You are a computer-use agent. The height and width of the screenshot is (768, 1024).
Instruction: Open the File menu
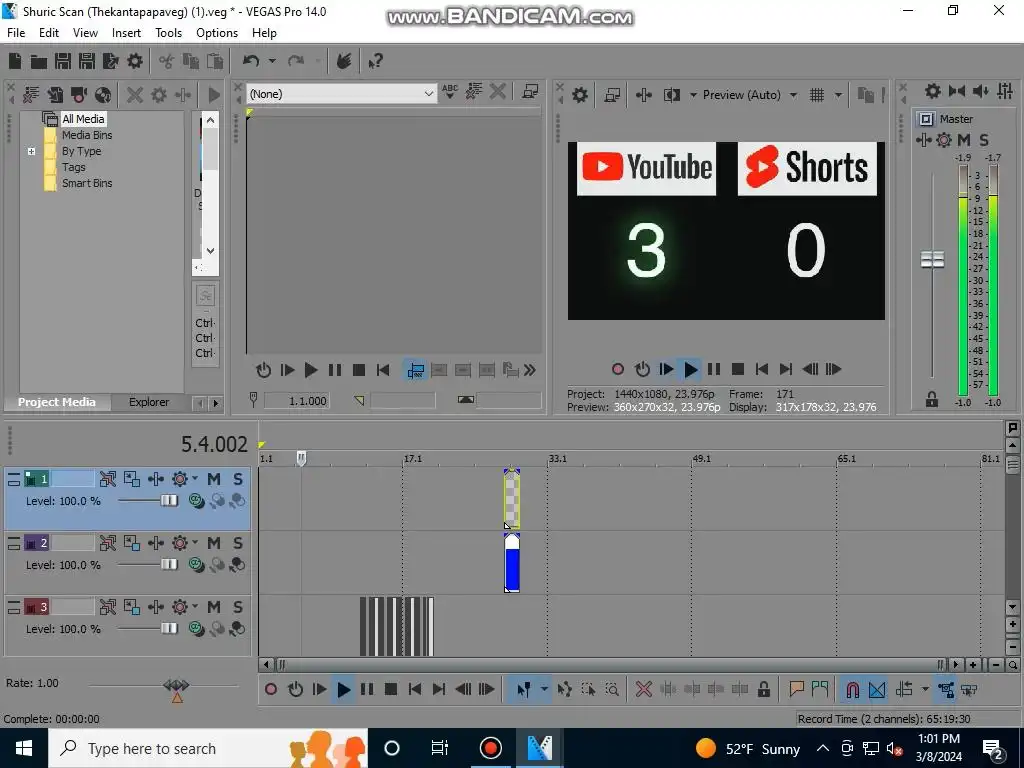[16, 33]
